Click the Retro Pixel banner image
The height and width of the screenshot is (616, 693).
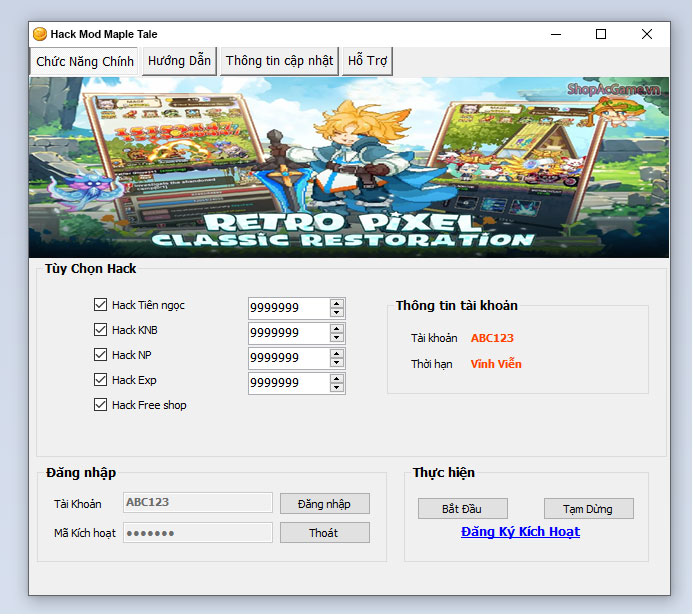coord(349,167)
